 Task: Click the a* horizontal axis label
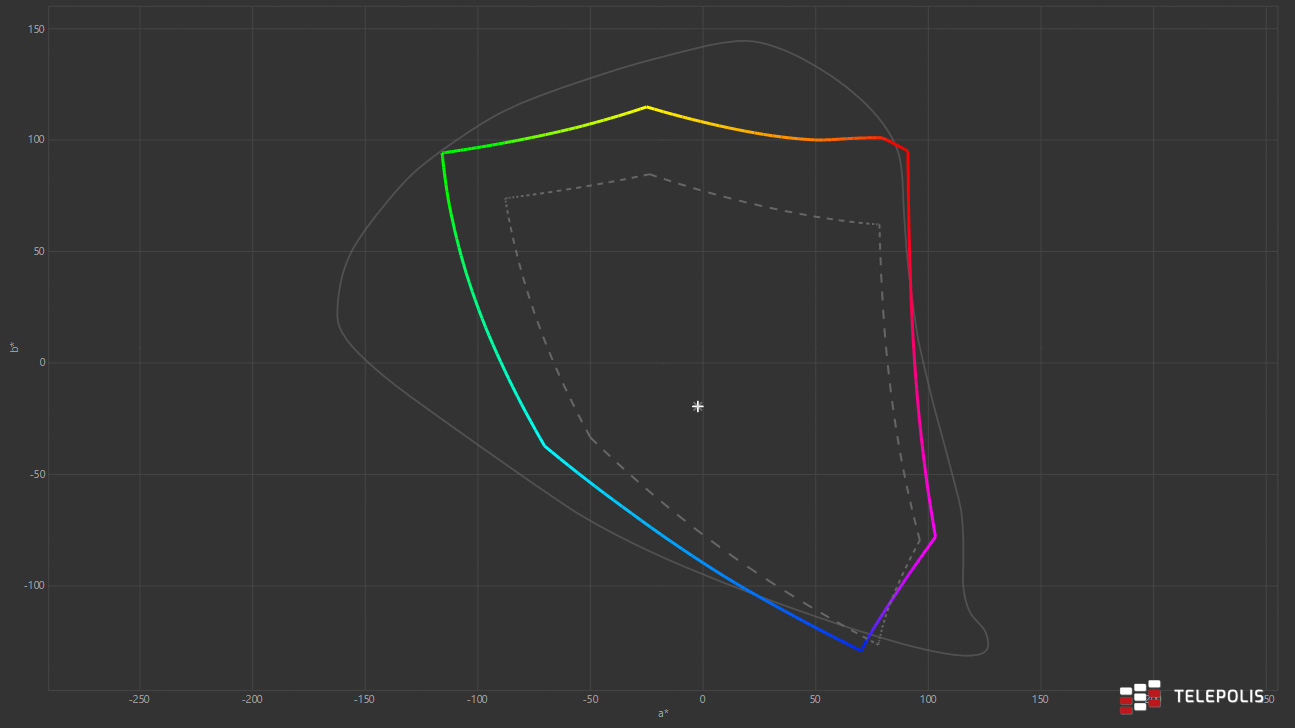[663, 713]
